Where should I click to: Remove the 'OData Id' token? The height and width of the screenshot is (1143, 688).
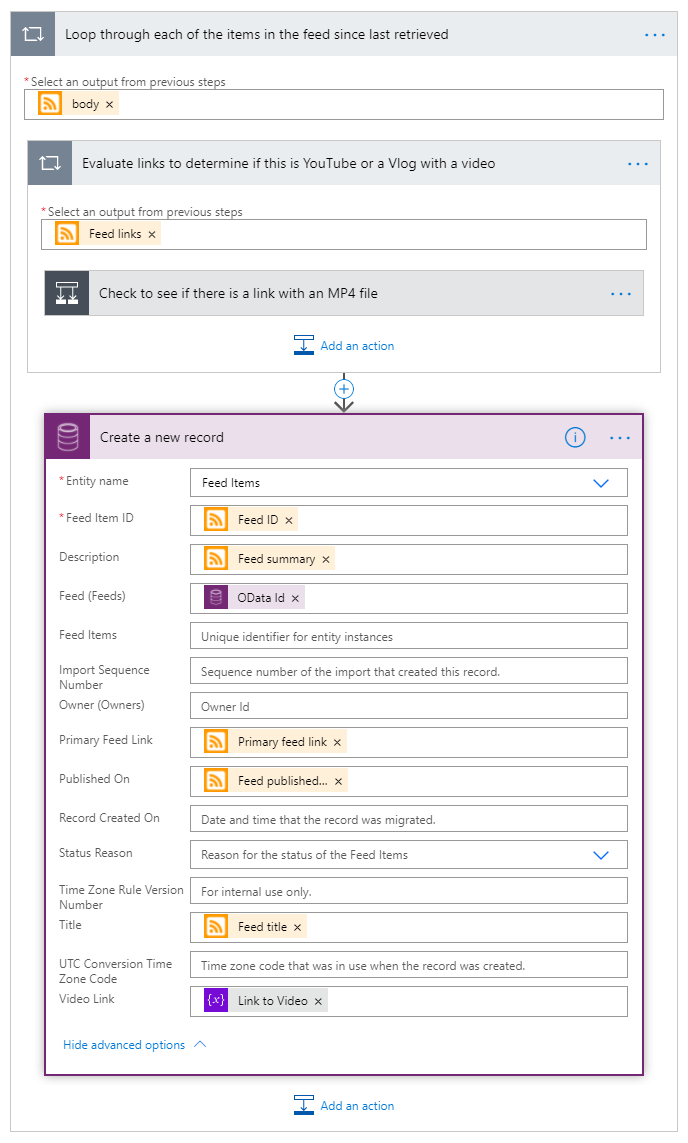pyautogui.click(x=295, y=598)
